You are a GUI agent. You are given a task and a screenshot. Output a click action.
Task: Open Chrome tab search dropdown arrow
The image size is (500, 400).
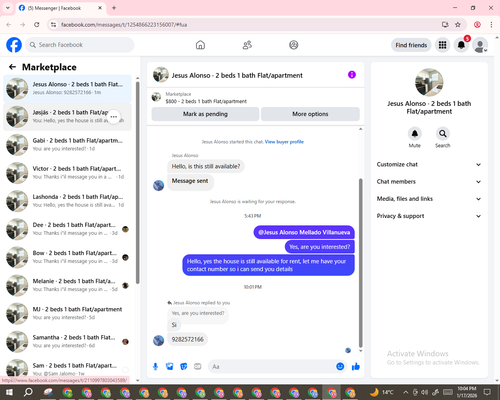tap(8, 8)
